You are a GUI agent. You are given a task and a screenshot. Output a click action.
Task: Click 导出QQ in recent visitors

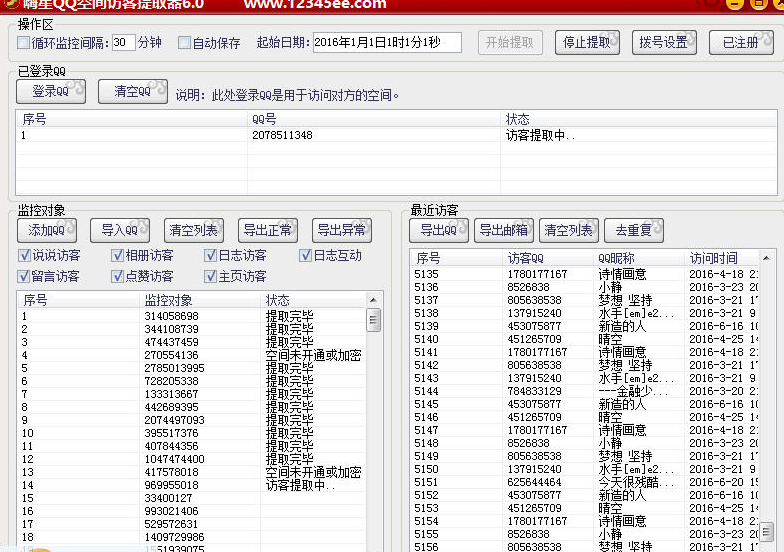439,230
